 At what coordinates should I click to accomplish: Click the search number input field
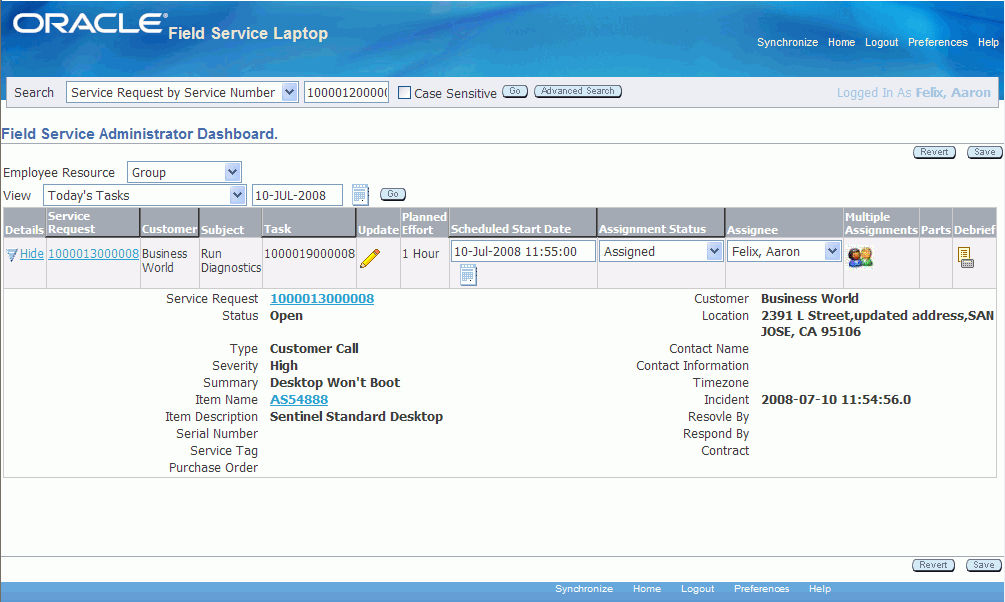pos(347,92)
